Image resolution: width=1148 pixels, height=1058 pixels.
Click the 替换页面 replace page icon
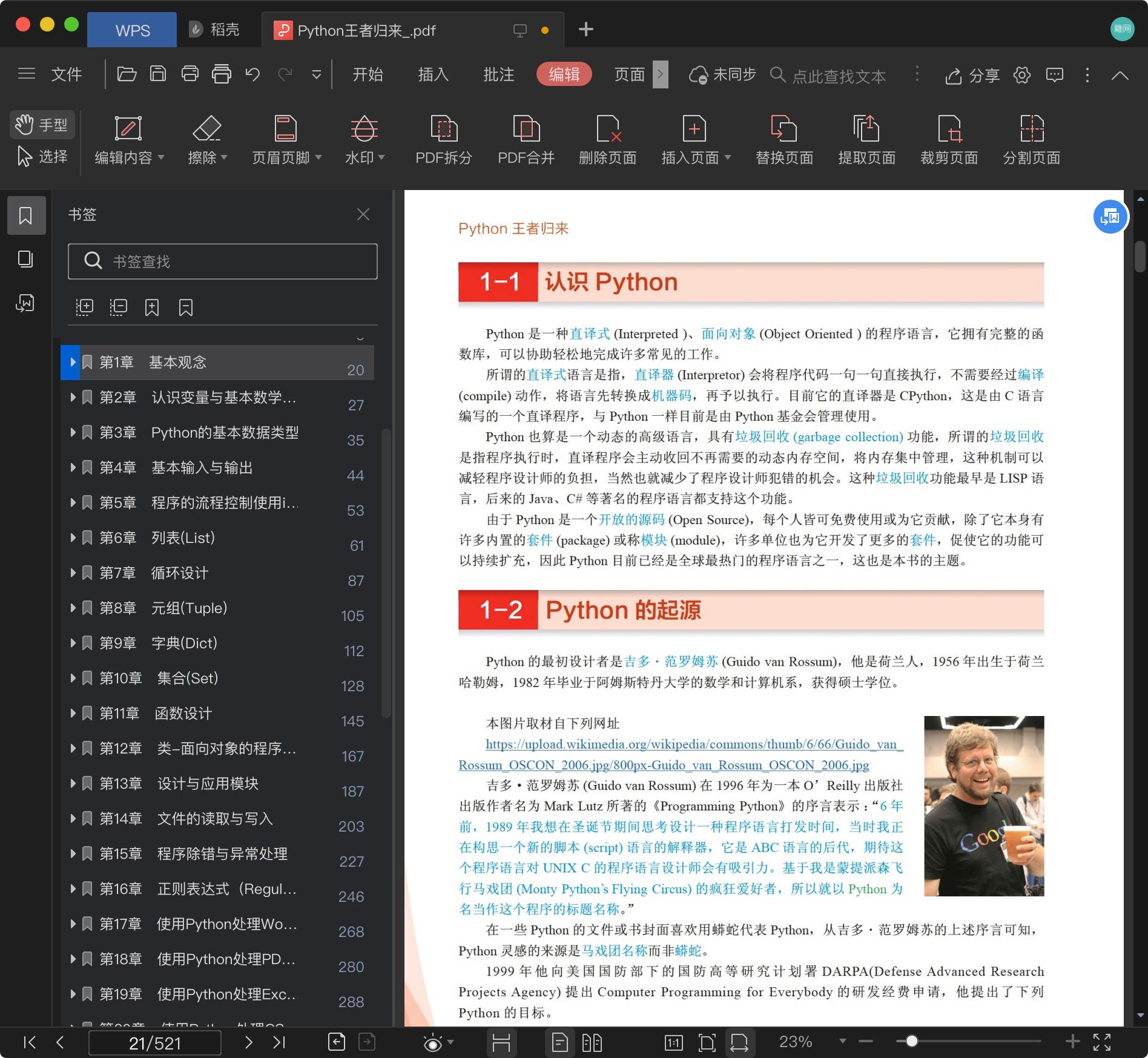click(x=783, y=128)
